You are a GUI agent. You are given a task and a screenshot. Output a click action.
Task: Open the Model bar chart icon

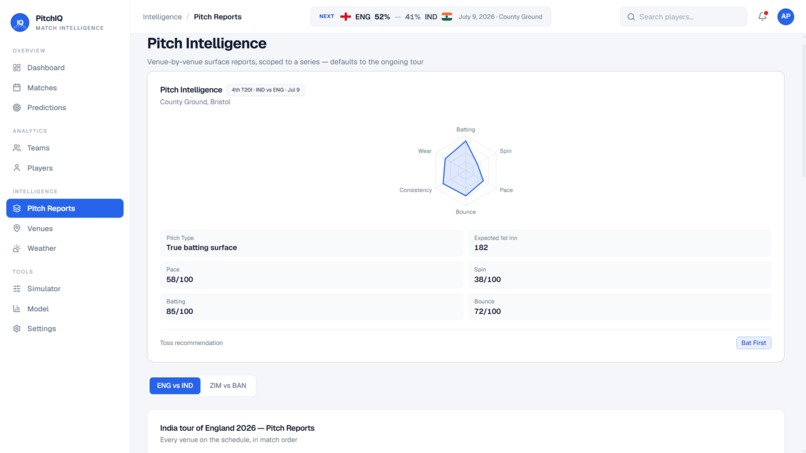coord(16,309)
